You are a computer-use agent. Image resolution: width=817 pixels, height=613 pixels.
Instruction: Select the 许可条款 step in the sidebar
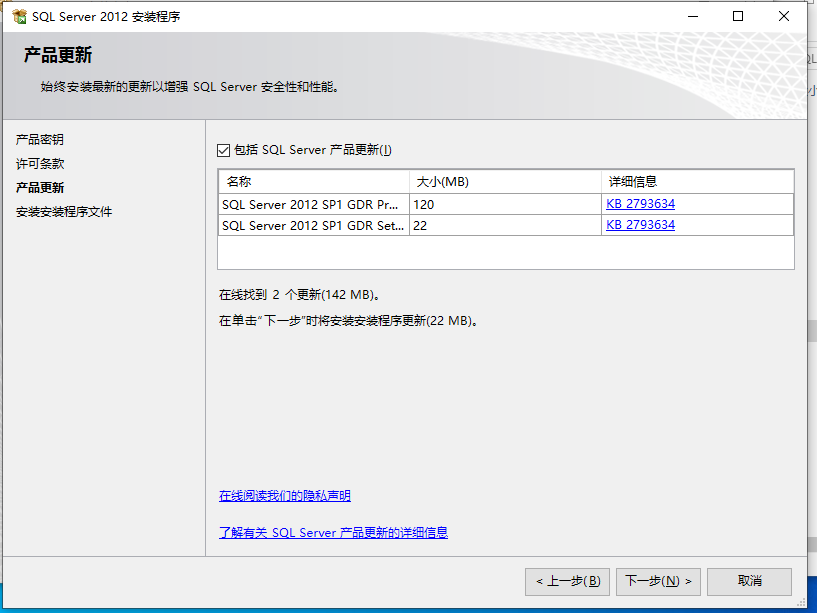pos(40,164)
